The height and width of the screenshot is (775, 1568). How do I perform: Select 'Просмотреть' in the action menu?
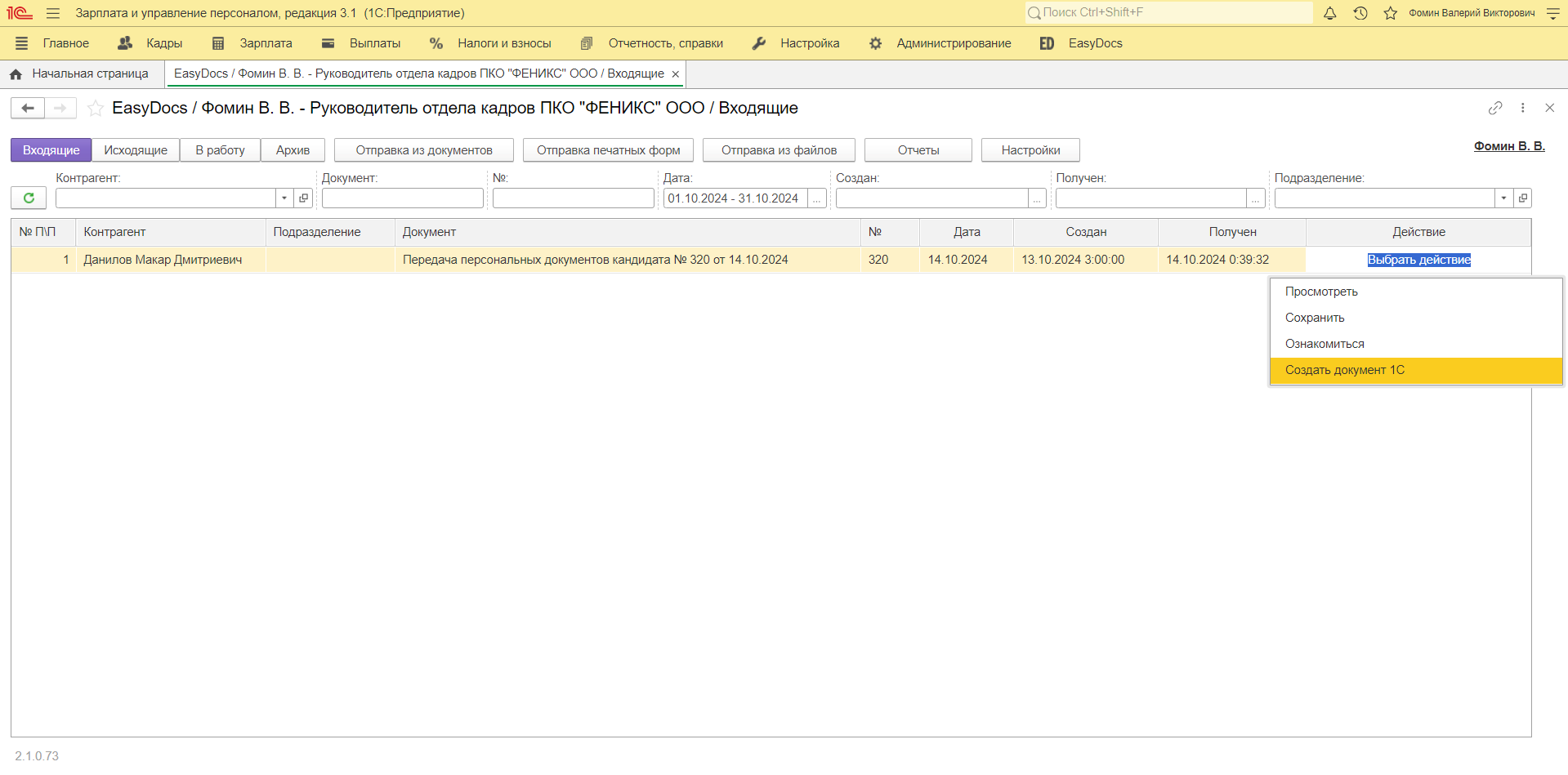tap(1321, 292)
